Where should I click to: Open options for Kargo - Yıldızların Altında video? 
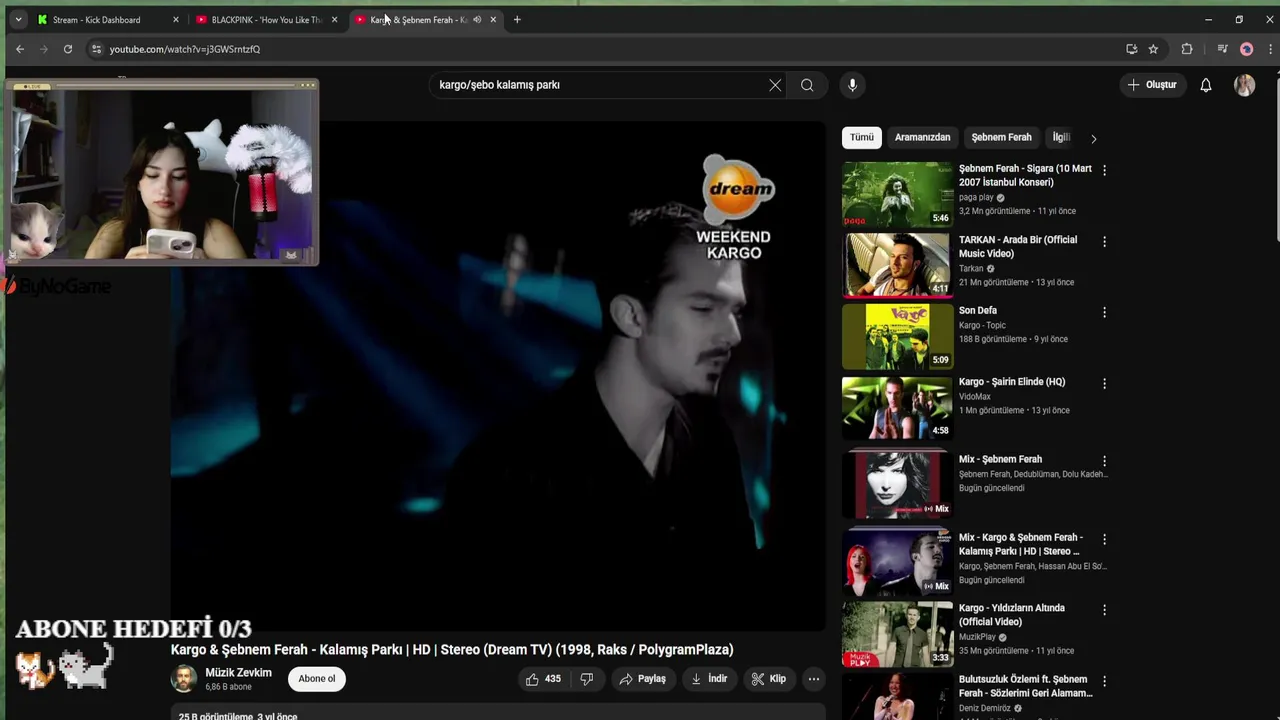(1104, 610)
